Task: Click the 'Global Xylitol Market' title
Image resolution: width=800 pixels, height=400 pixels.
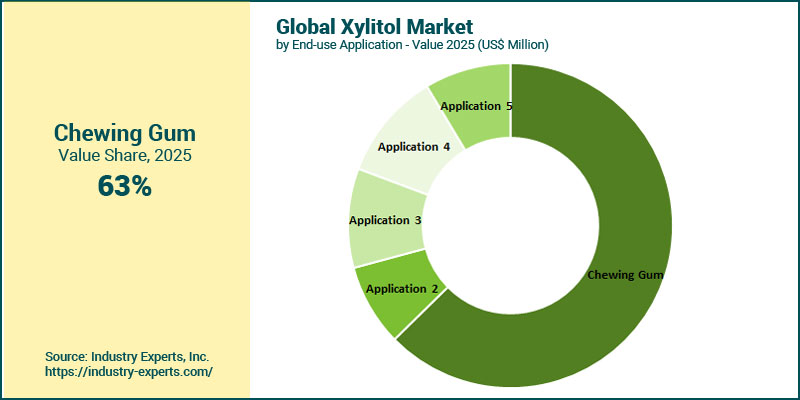Action: tap(374, 27)
